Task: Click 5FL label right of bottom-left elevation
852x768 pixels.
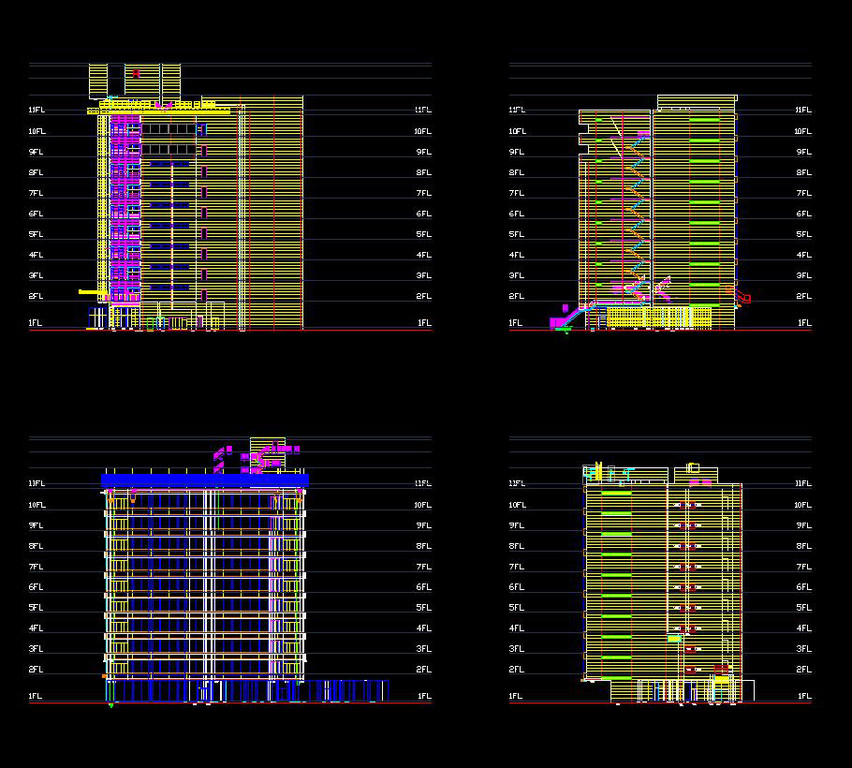Action: (x=424, y=608)
